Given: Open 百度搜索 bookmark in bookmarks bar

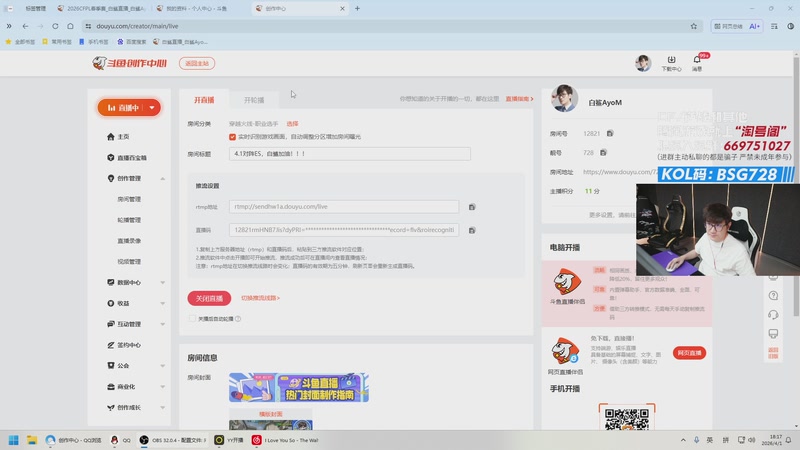Looking at the screenshot, I should pos(132,42).
